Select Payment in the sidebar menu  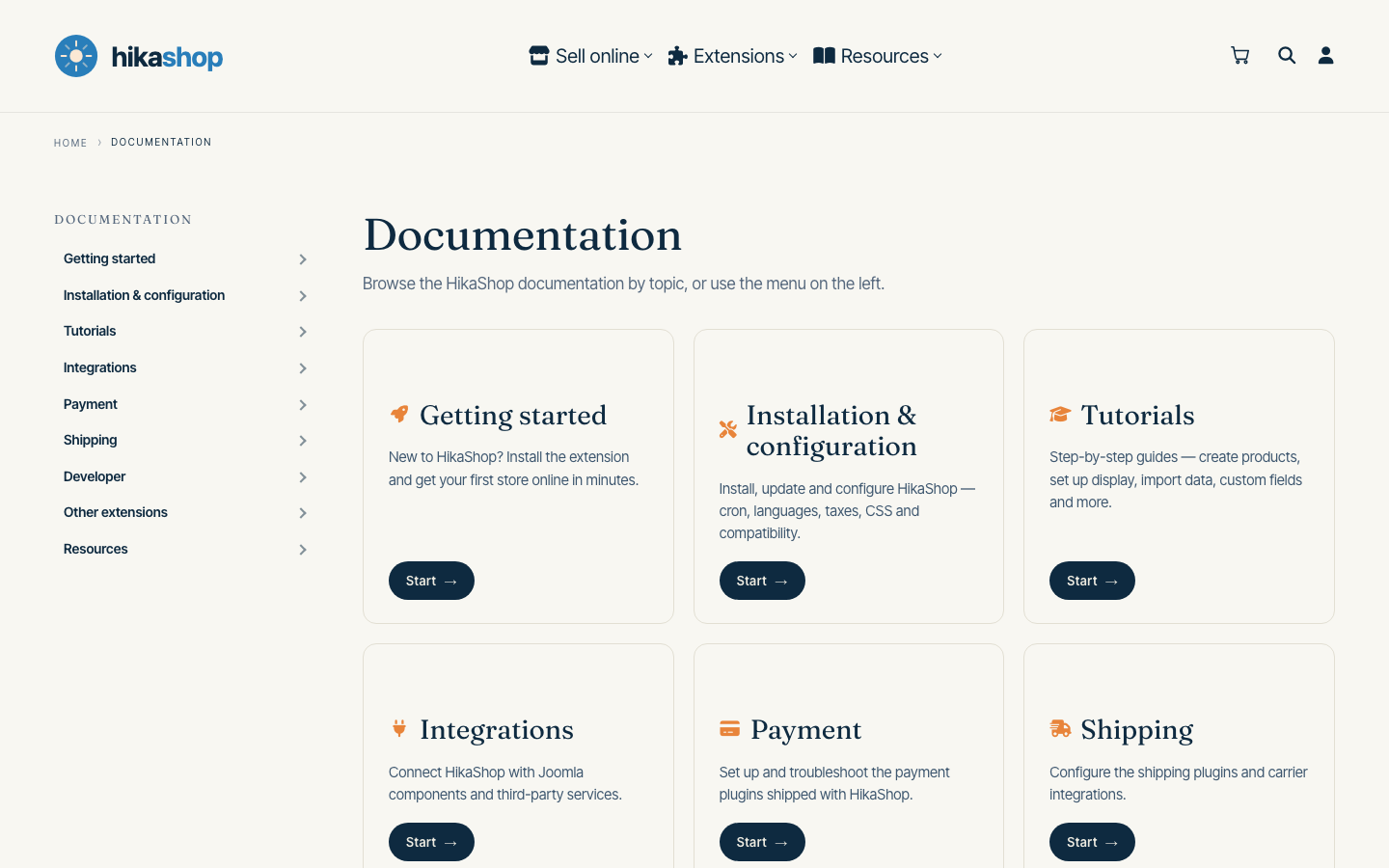(91, 404)
